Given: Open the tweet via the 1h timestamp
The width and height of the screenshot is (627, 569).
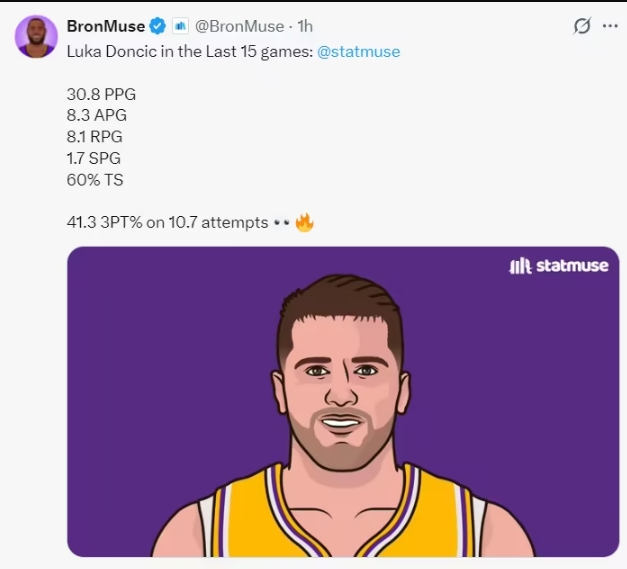Looking at the screenshot, I should 305,26.
